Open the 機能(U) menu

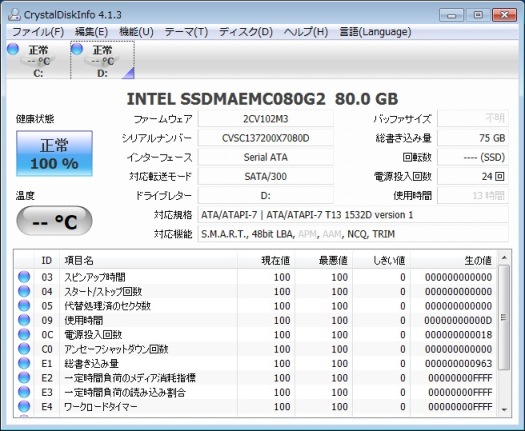[136, 32]
